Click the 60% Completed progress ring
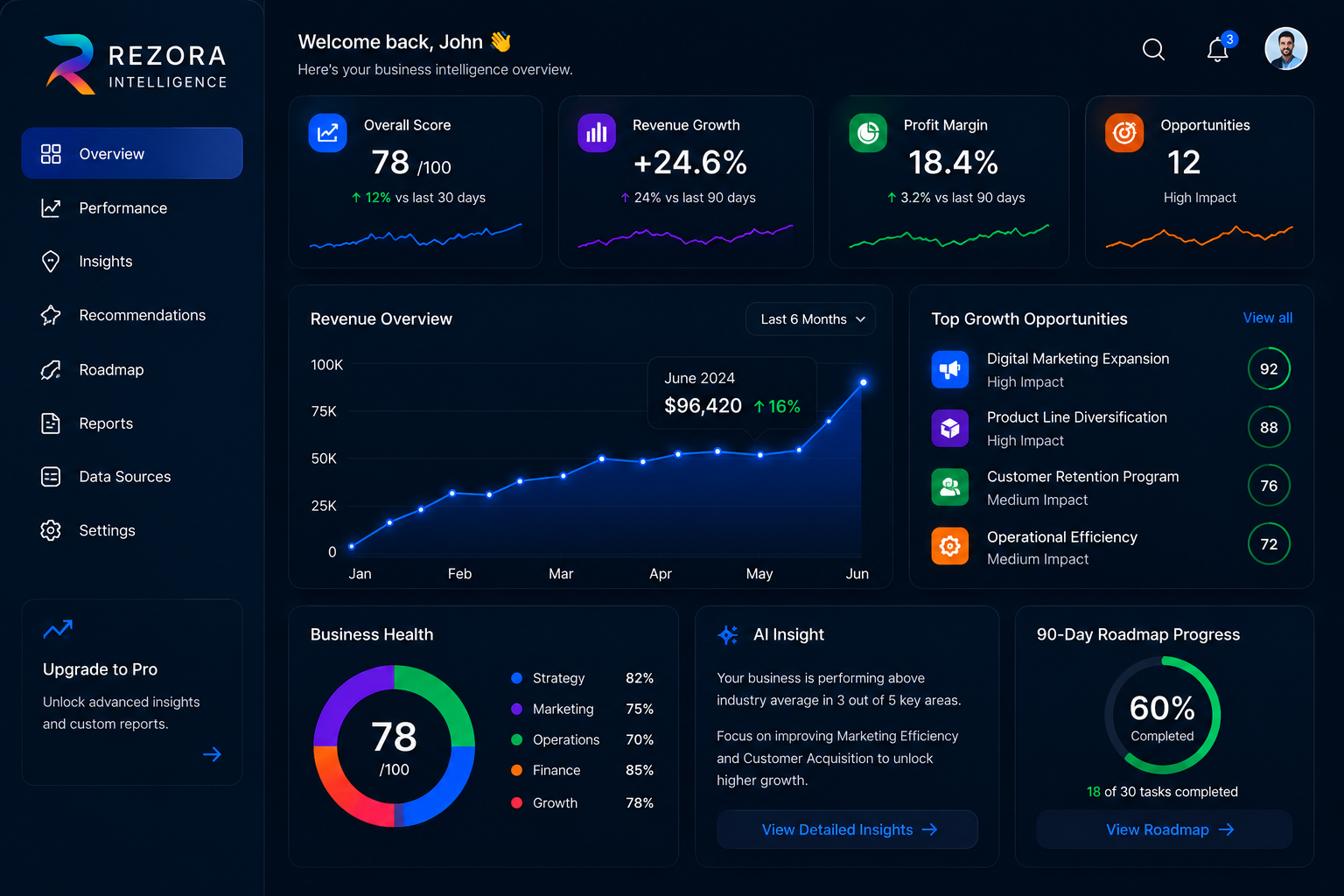Viewport: 1344px width, 896px height. [1162, 715]
